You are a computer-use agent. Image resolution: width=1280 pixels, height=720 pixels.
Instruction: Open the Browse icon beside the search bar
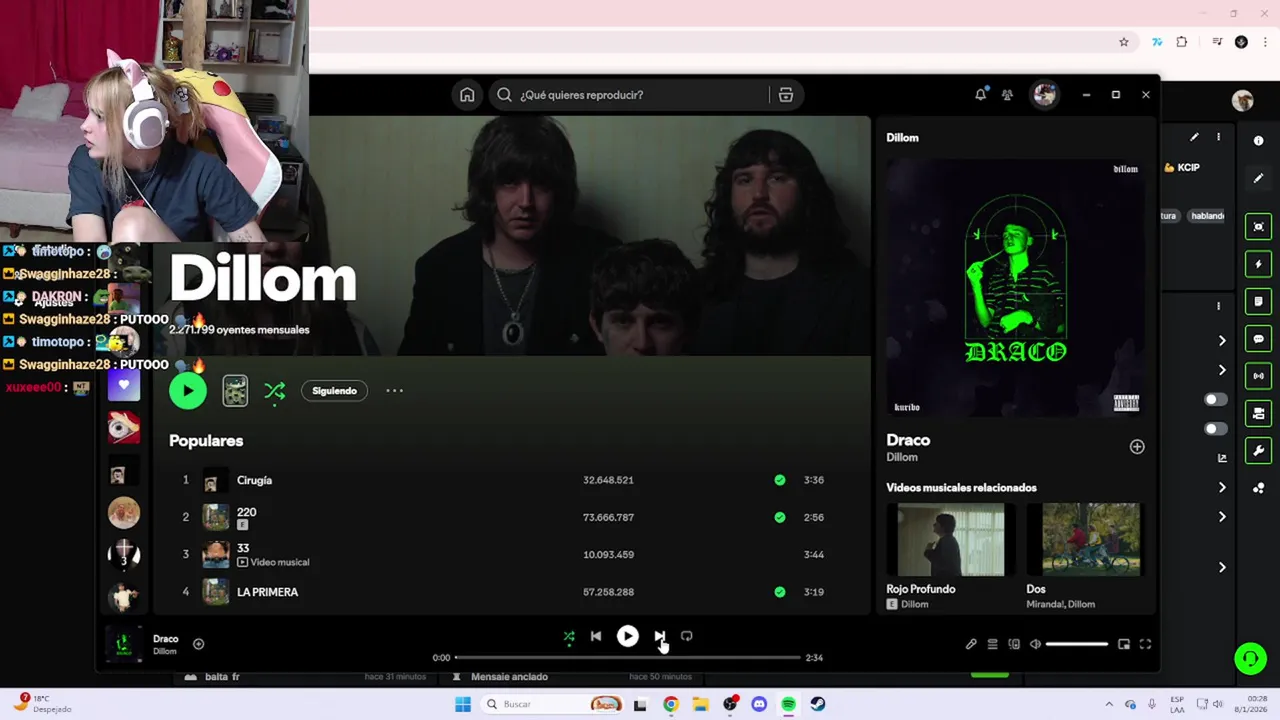click(x=786, y=95)
